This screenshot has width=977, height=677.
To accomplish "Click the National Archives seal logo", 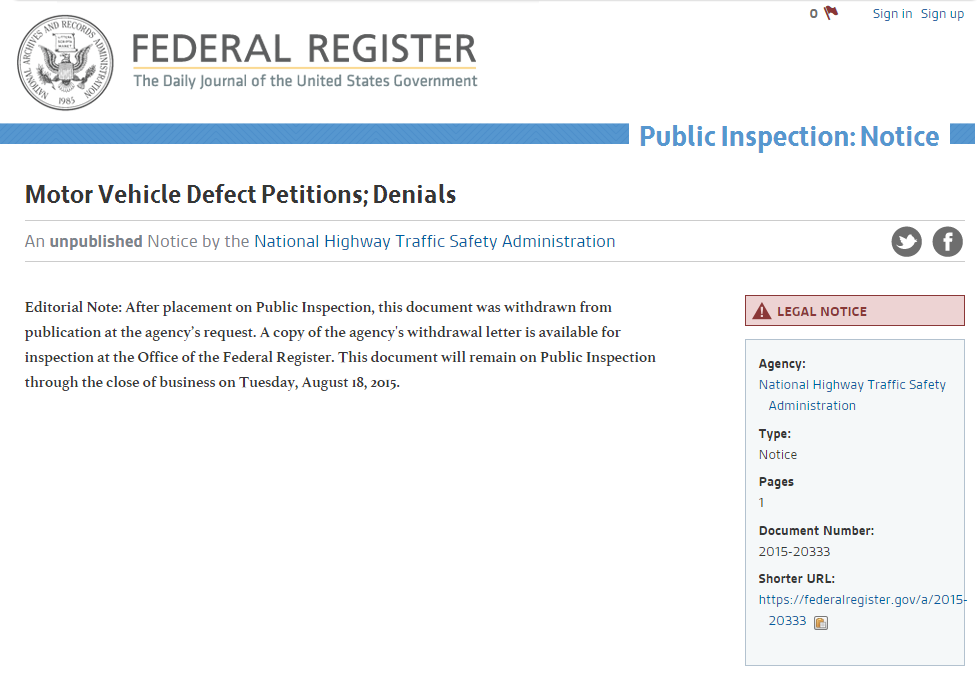I will pos(65,63).
